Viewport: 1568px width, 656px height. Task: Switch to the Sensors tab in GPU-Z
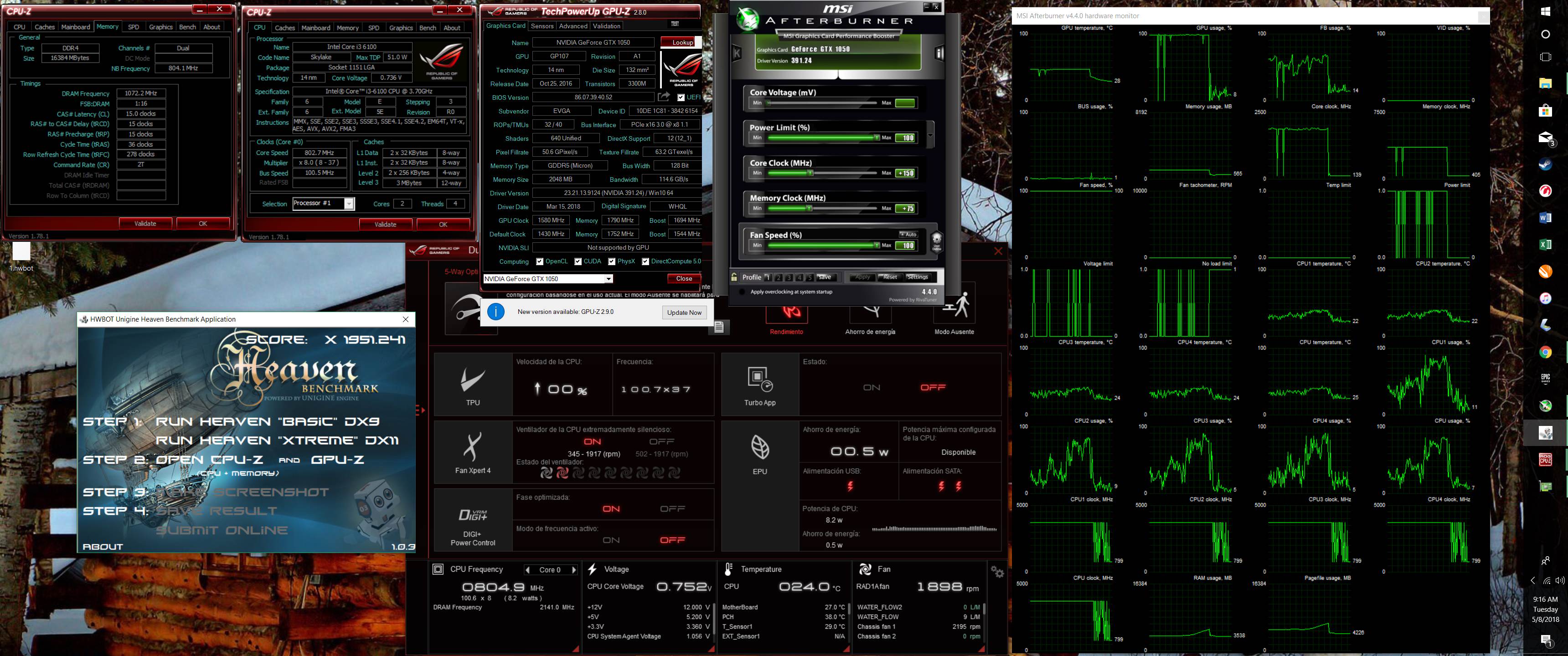point(542,26)
